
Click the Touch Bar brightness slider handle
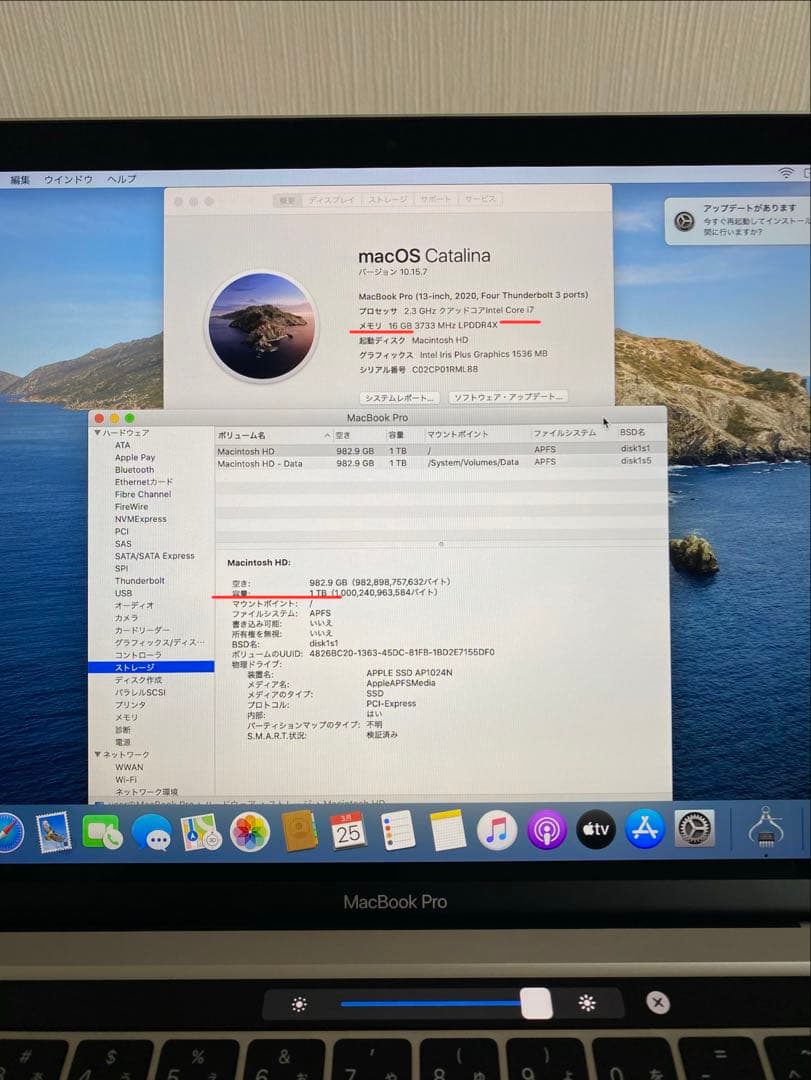(x=536, y=1003)
